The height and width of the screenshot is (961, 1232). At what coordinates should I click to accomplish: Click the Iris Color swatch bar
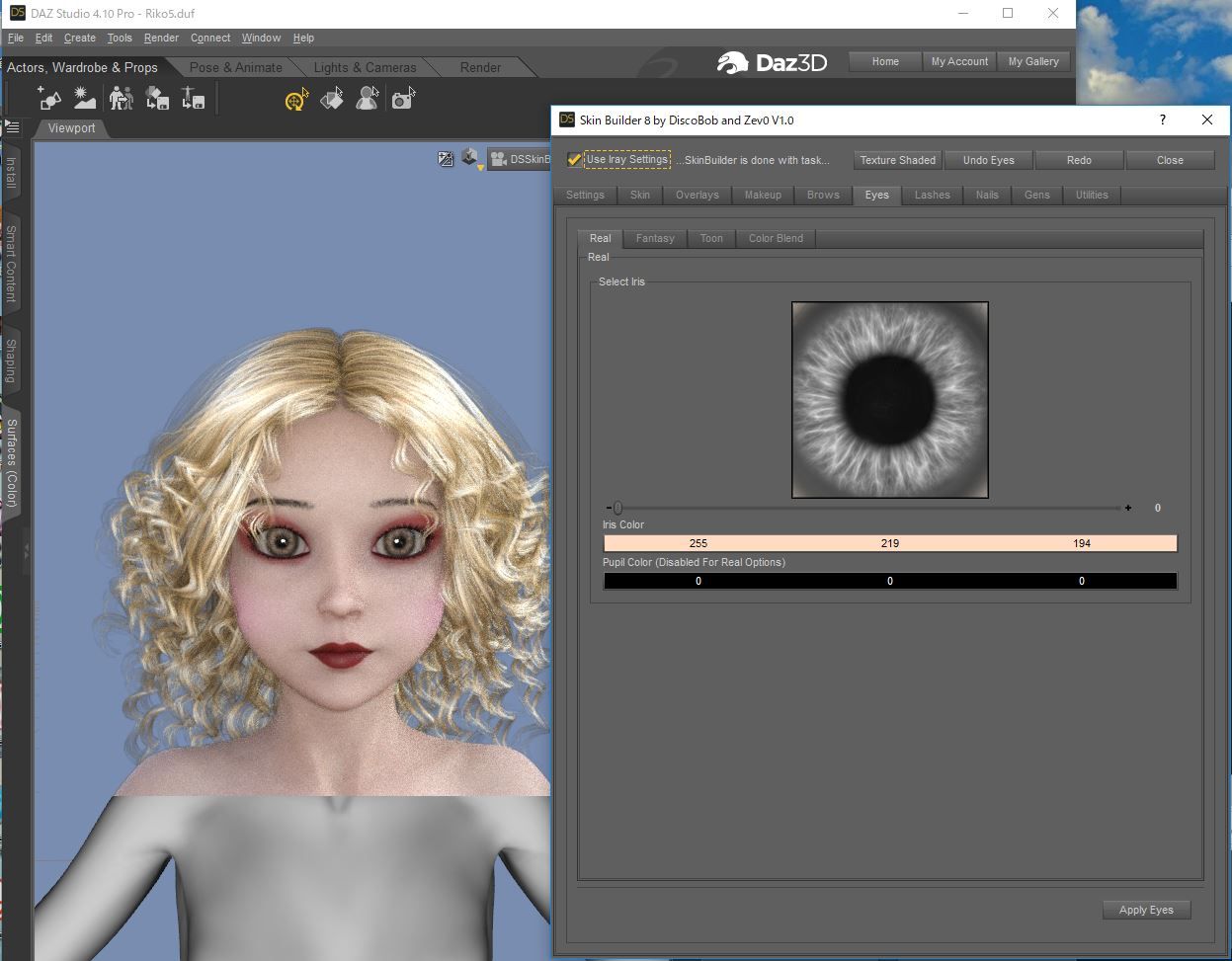[890, 543]
